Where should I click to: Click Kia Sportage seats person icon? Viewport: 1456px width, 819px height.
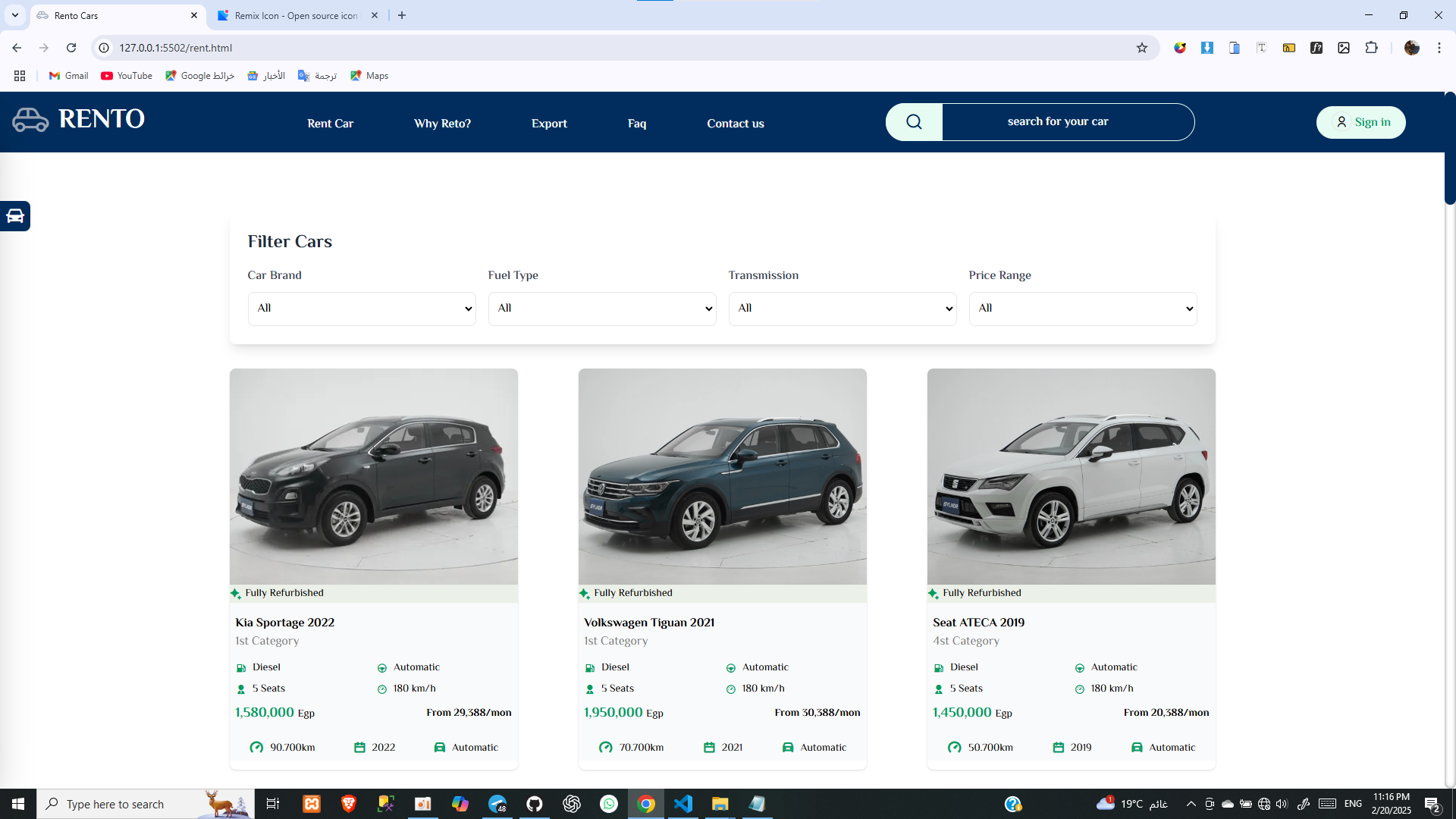coord(241,689)
